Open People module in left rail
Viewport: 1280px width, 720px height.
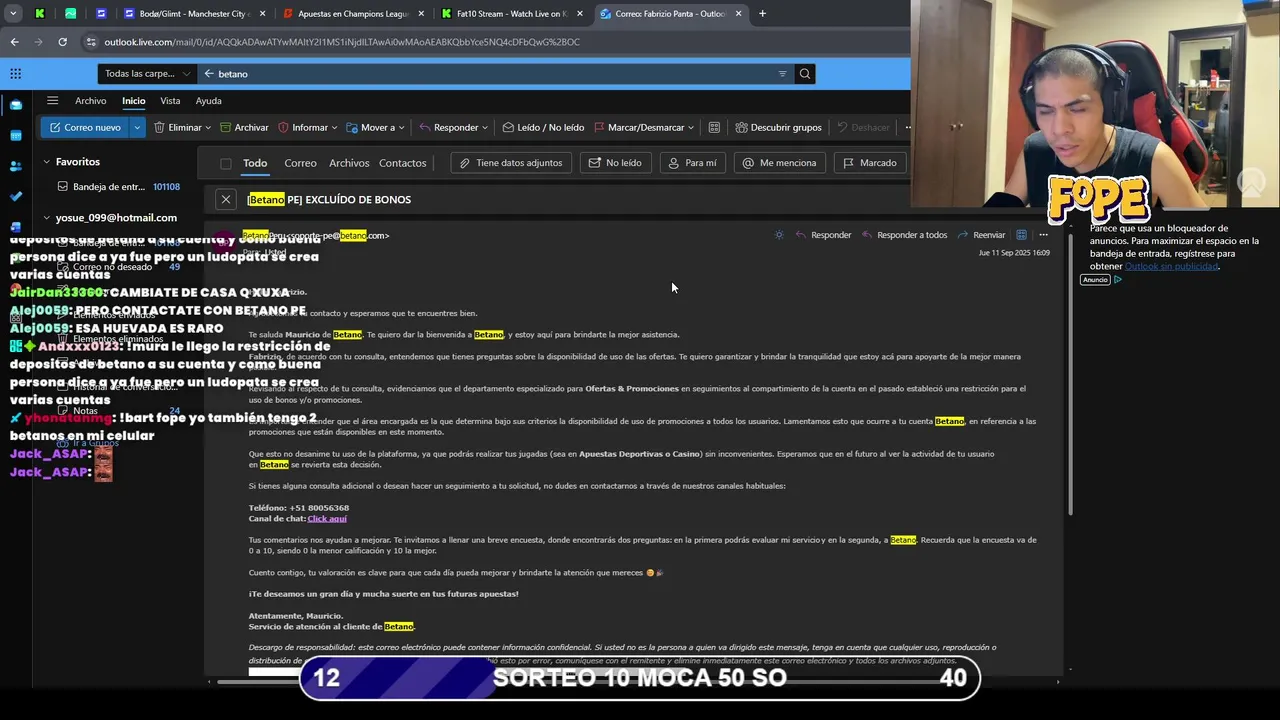(15, 166)
